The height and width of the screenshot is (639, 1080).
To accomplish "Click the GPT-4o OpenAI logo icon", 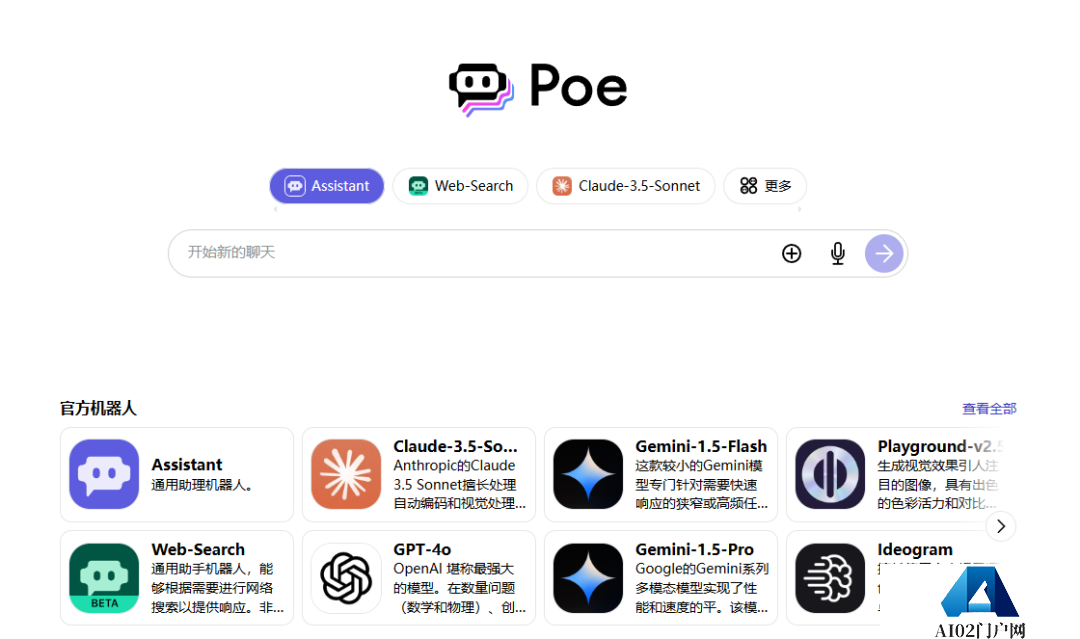I will pos(346,578).
